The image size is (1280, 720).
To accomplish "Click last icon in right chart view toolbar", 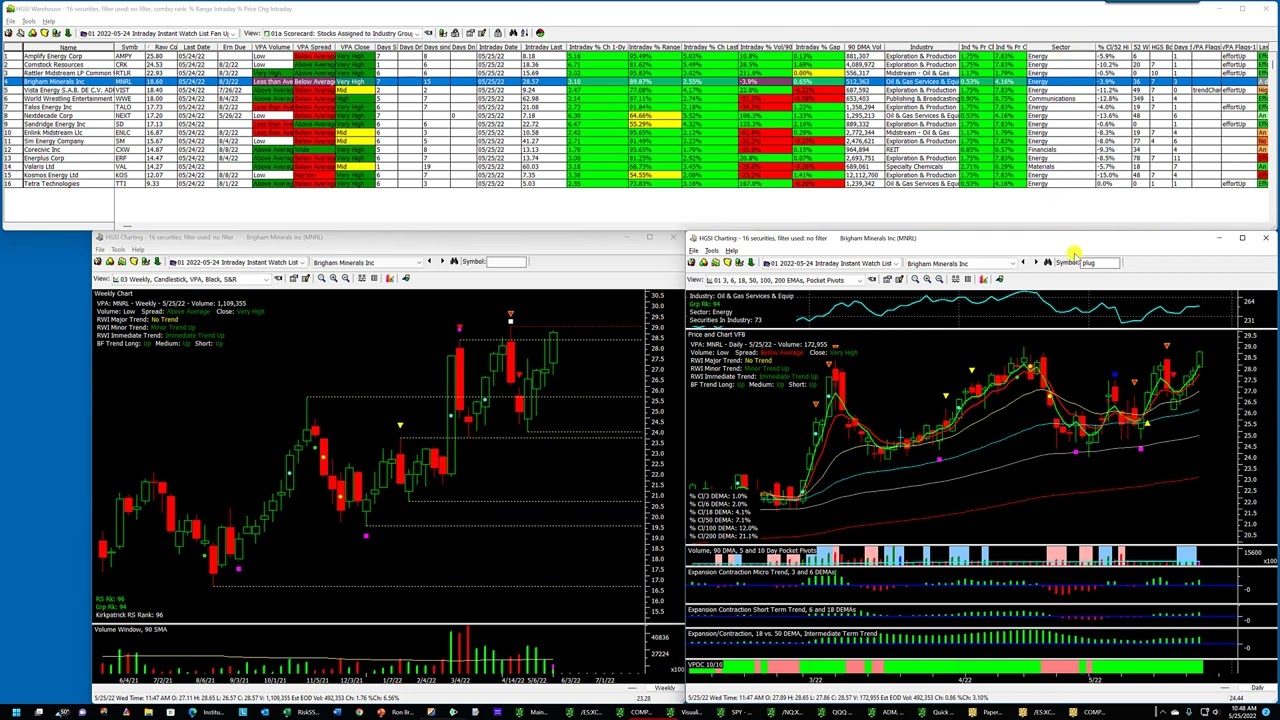I will [x=999, y=279].
